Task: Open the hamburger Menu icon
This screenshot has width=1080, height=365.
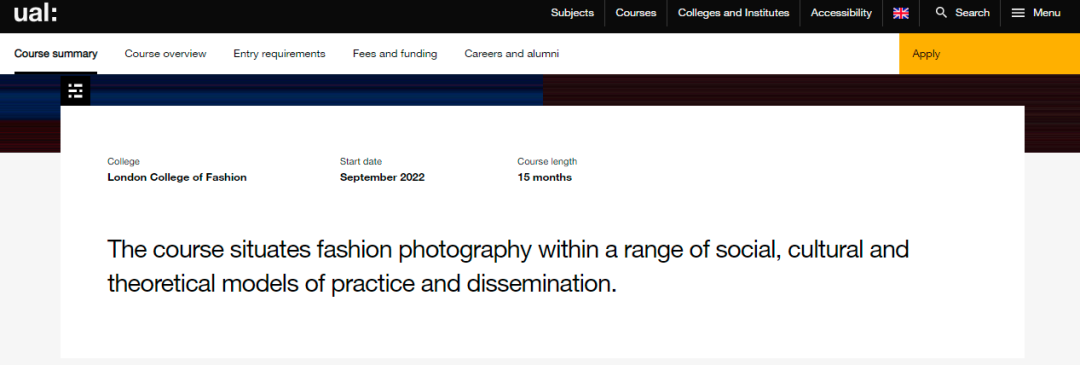Action: pyautogui.click(x=1018, y=12)
